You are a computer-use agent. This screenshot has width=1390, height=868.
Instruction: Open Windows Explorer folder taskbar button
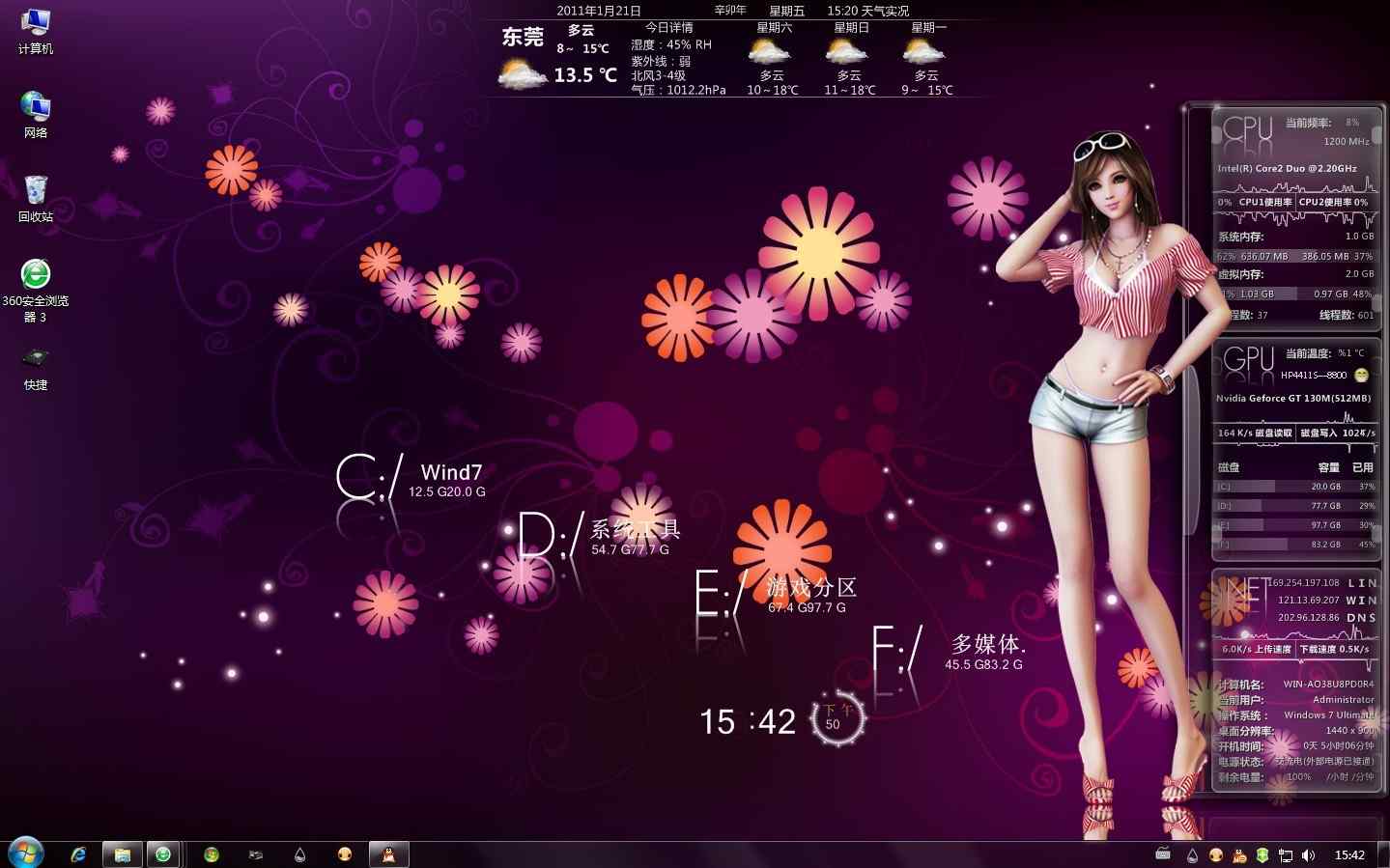pos(122,854)
